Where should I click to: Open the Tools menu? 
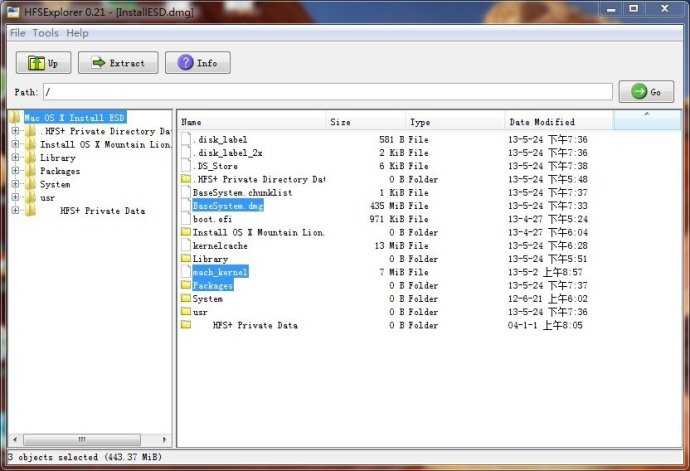(45, 33)
